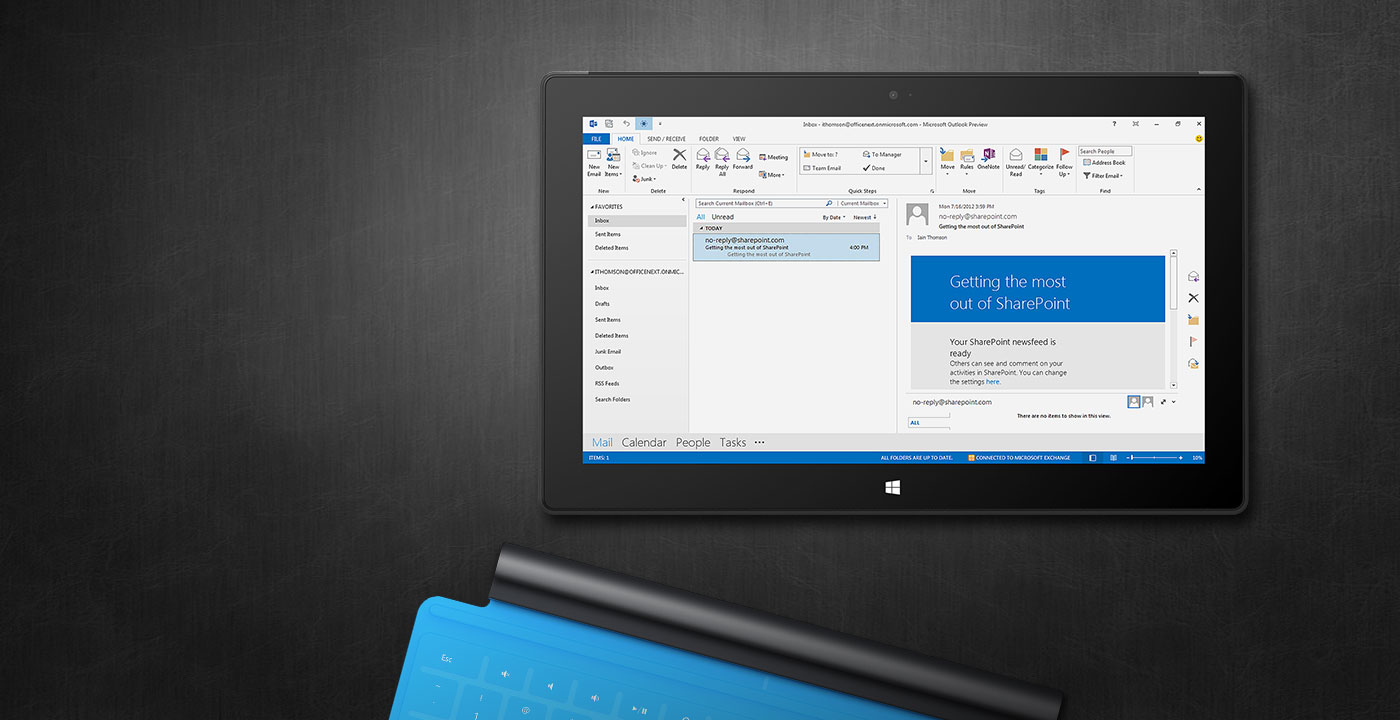Delete the selected message from ribbon
1400x720 pixels.
click(x=680, y=159)
